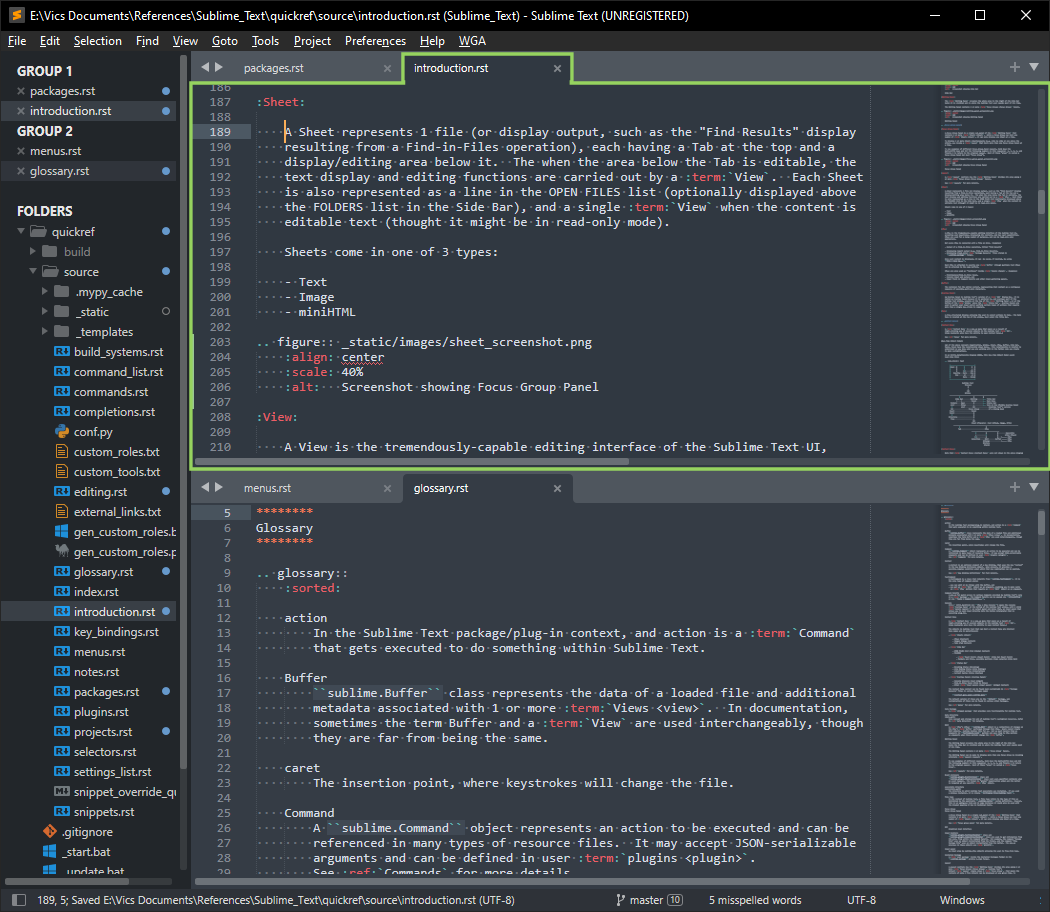Toggle the side bar from the status bar

pyautogui.click(x=17, y=900)
